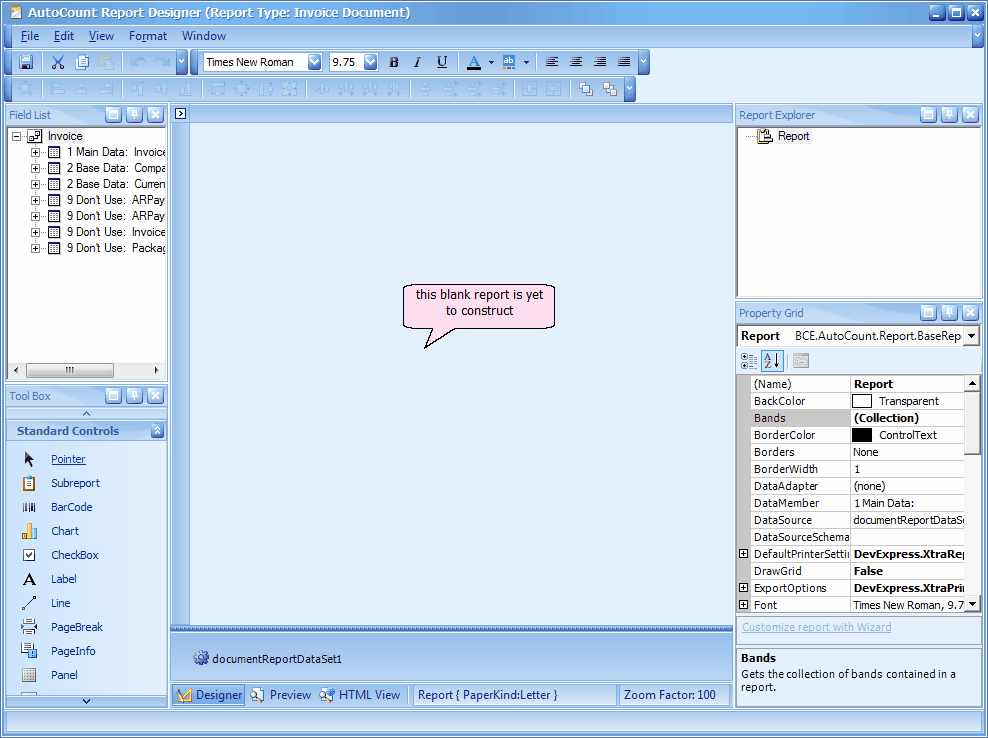The image size is (988, 738).
Task: Open the Report object selector dropdown
Action: pos(972,336)
